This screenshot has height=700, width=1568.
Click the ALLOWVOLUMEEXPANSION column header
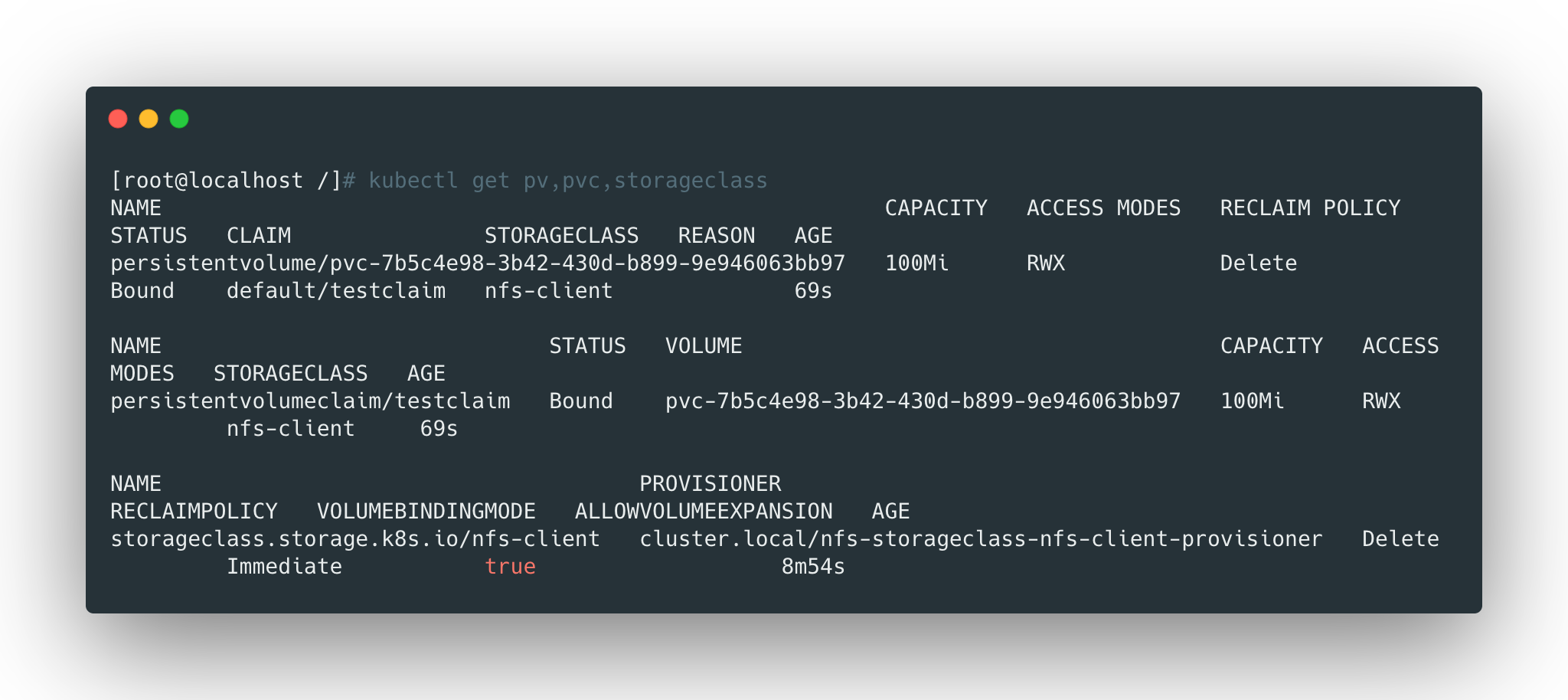click(x=703, y=512)
